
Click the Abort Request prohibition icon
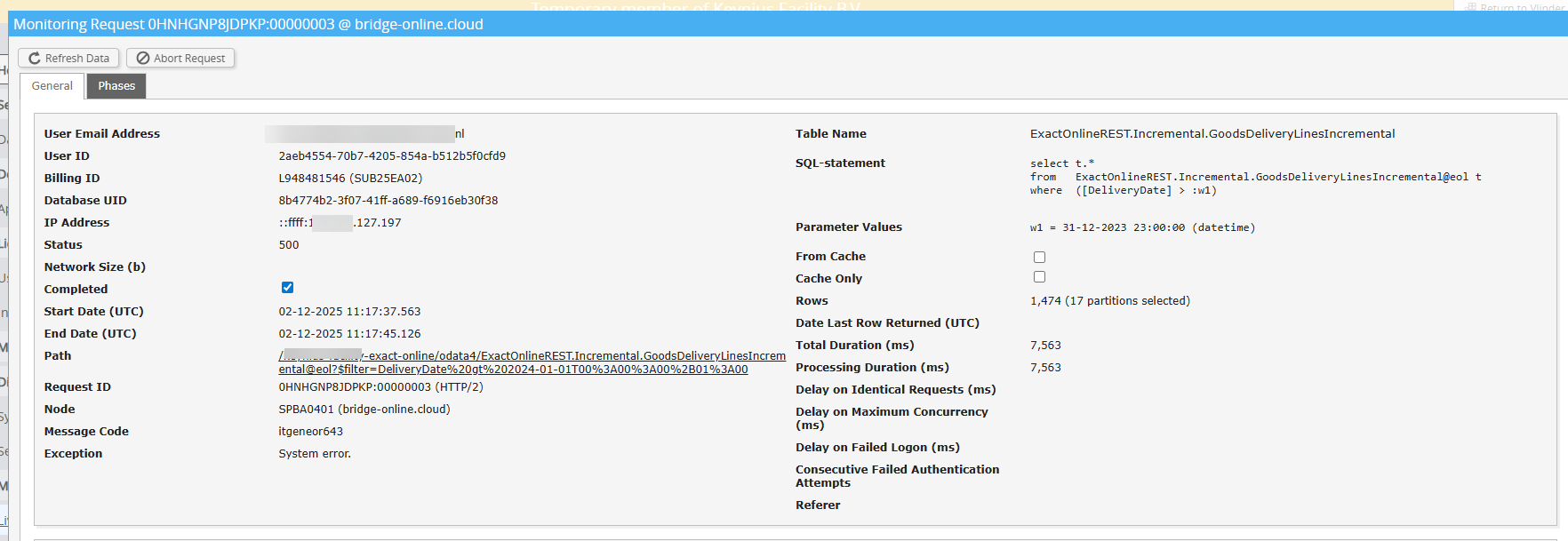(x=142, y=59)
